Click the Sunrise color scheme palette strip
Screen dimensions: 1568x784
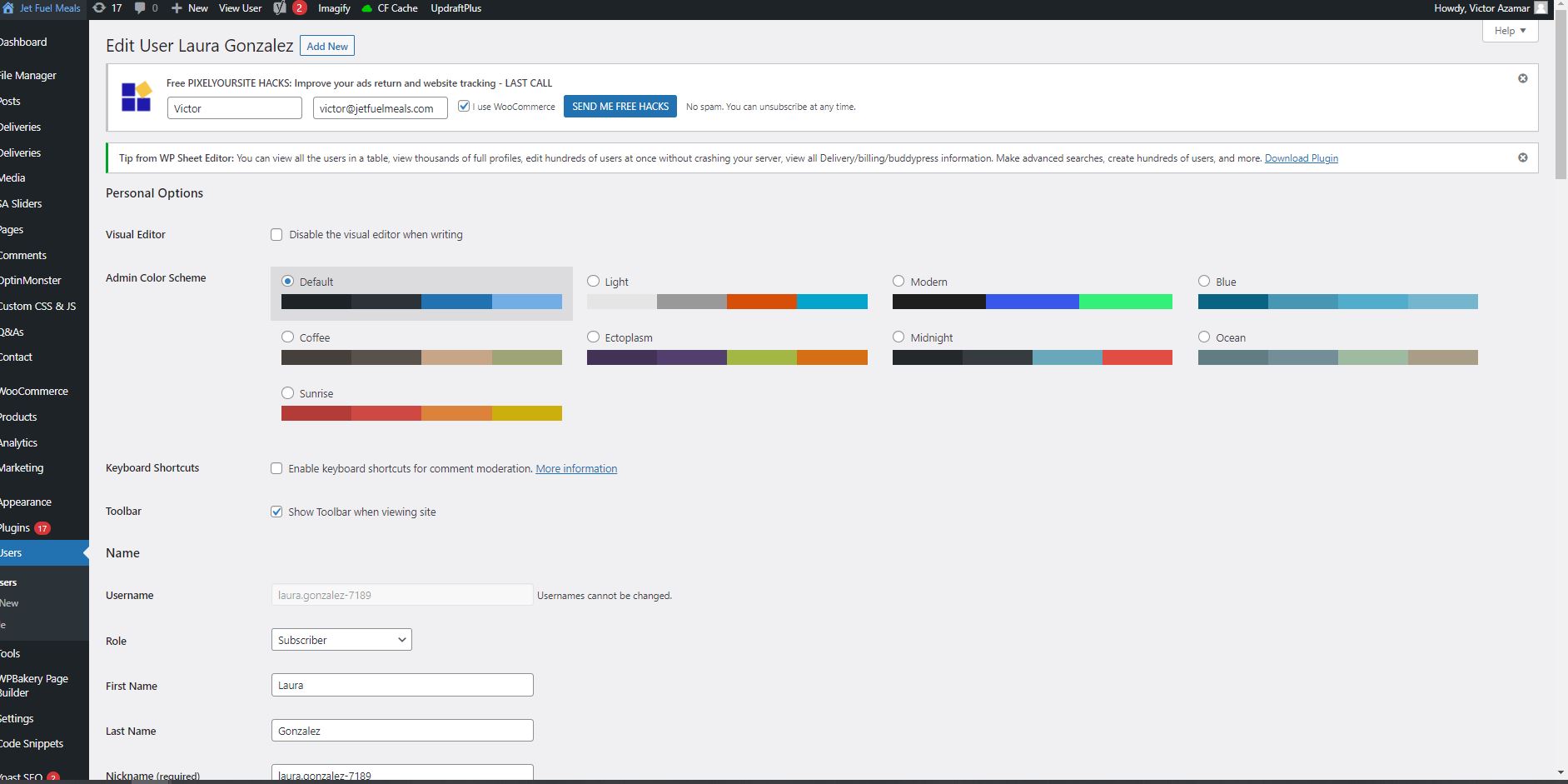click(421, 413)
